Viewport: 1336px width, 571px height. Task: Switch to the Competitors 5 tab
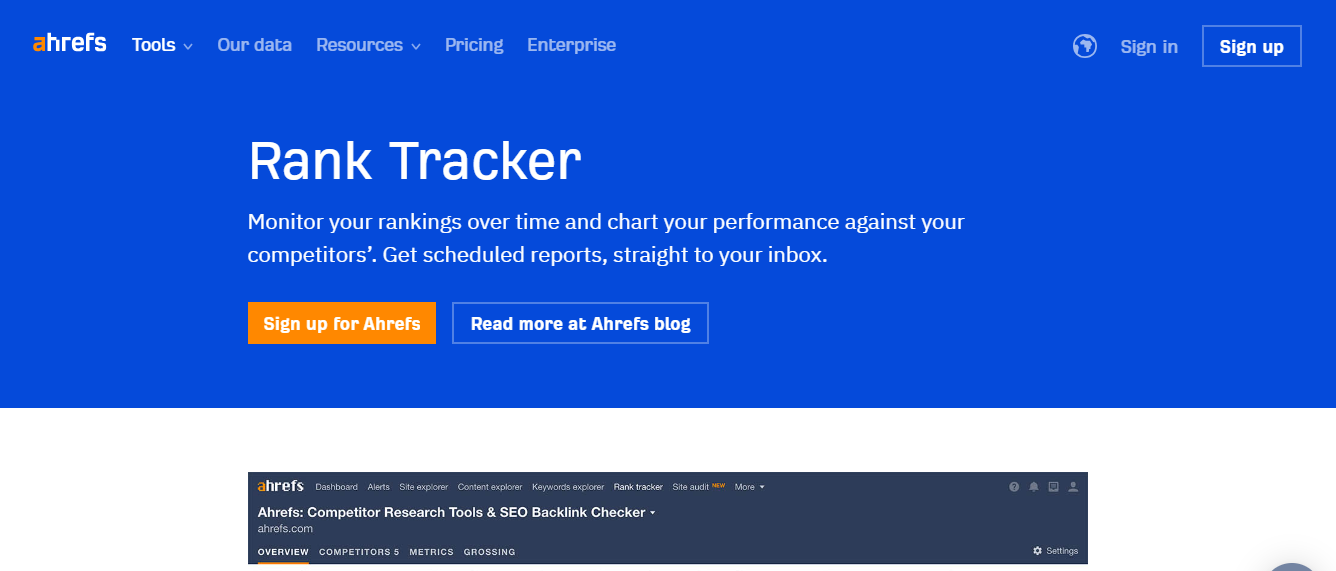[359, 552]
